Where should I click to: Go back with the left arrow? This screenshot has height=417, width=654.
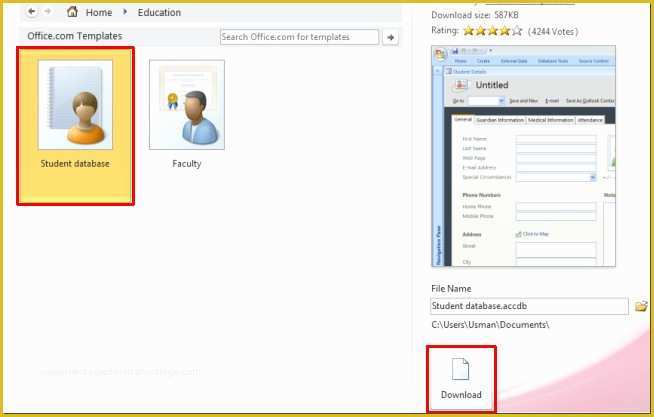coord(32,12)
